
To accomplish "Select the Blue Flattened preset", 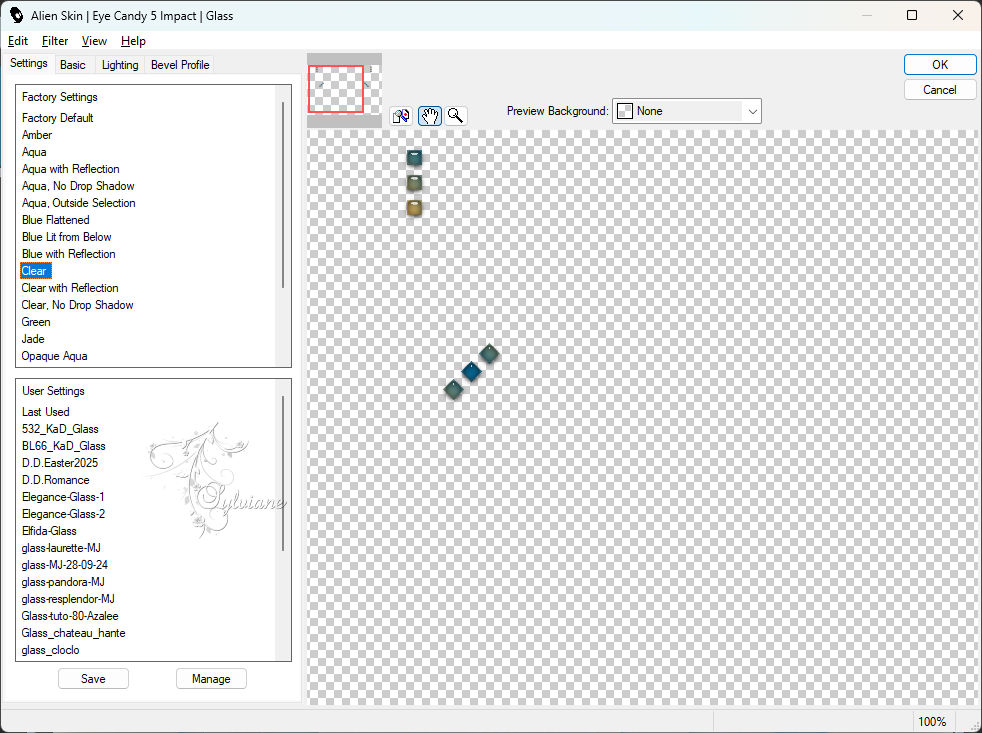I will coord(55,219).
